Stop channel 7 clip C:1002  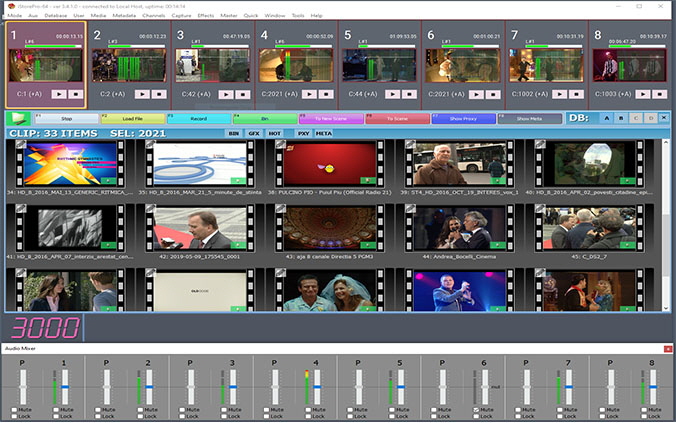point(576,94)
